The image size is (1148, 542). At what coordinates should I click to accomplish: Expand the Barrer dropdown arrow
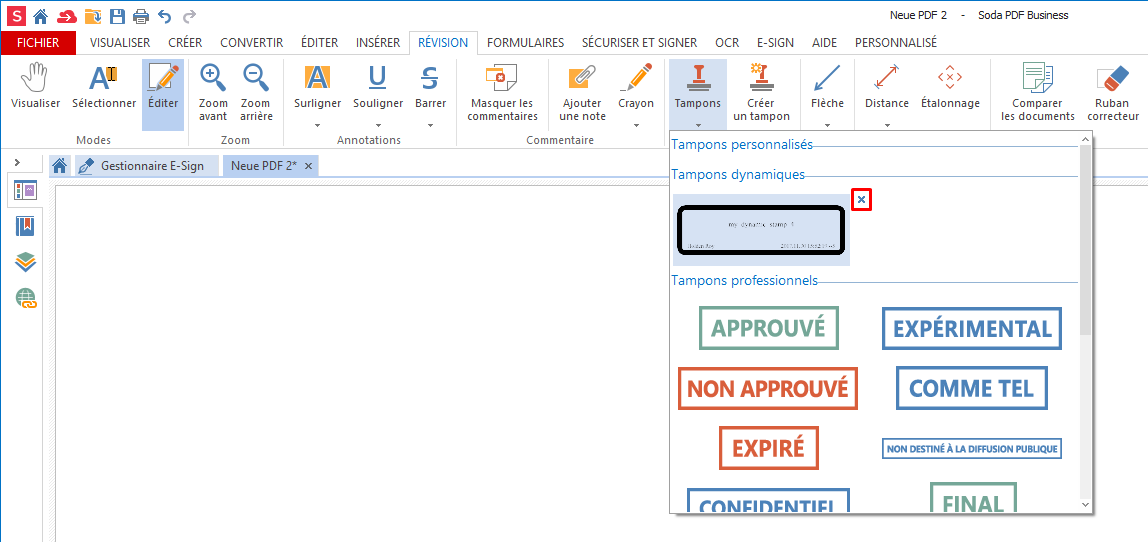(x=430, y=125)
